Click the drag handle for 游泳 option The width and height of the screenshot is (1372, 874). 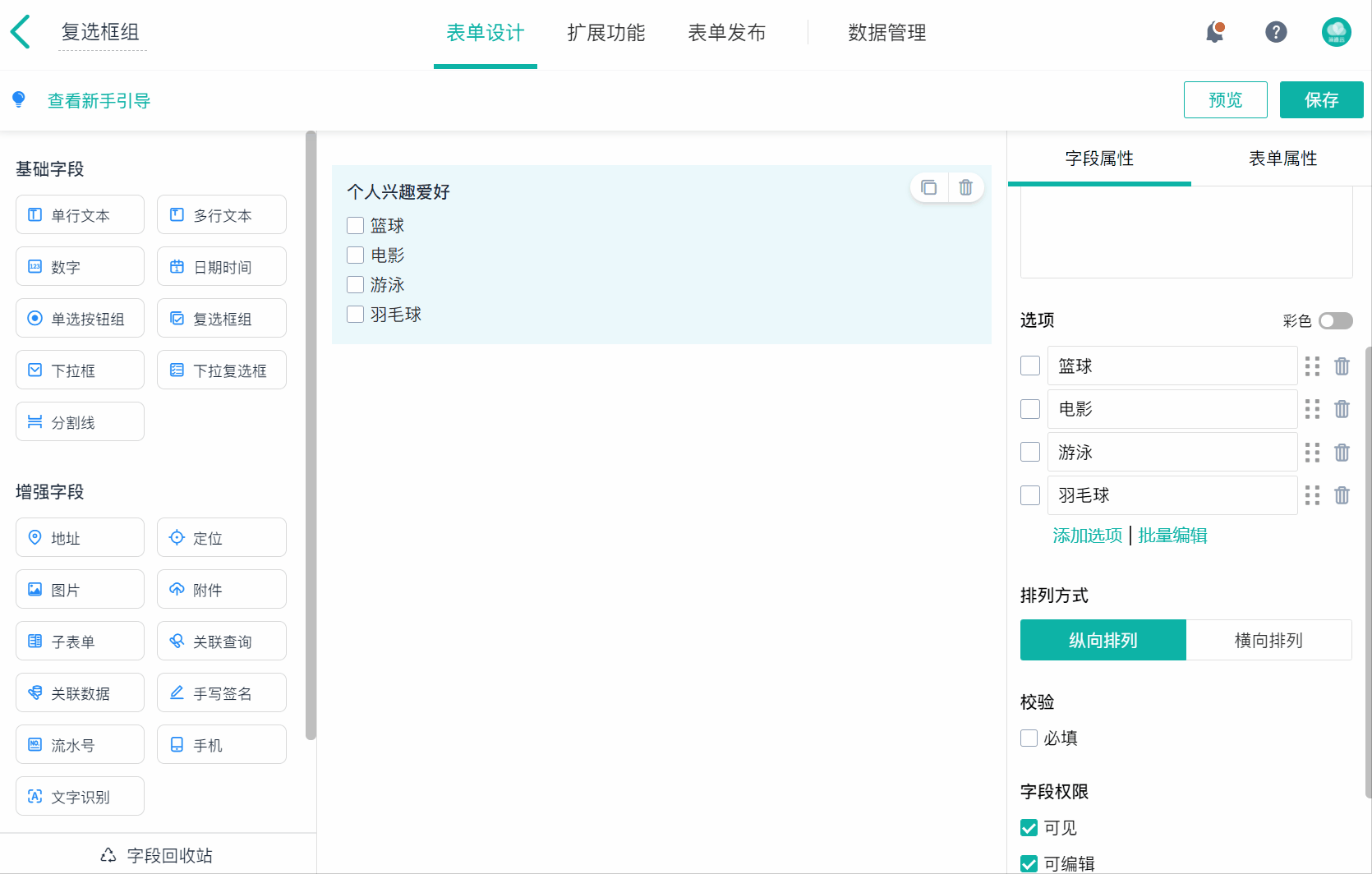tap(1312, 453)
